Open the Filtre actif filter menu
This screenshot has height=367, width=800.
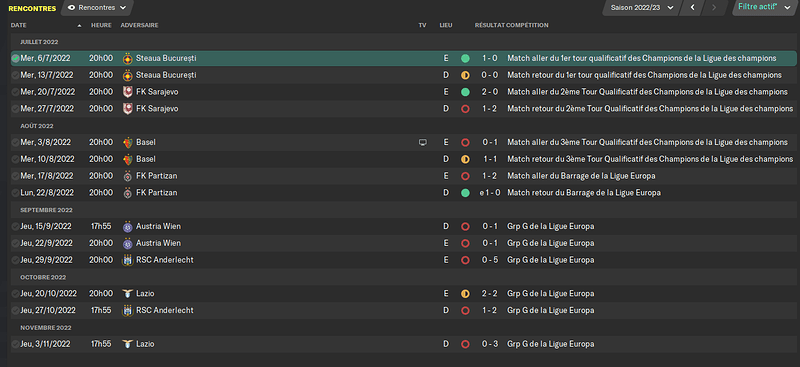(763, 7)
